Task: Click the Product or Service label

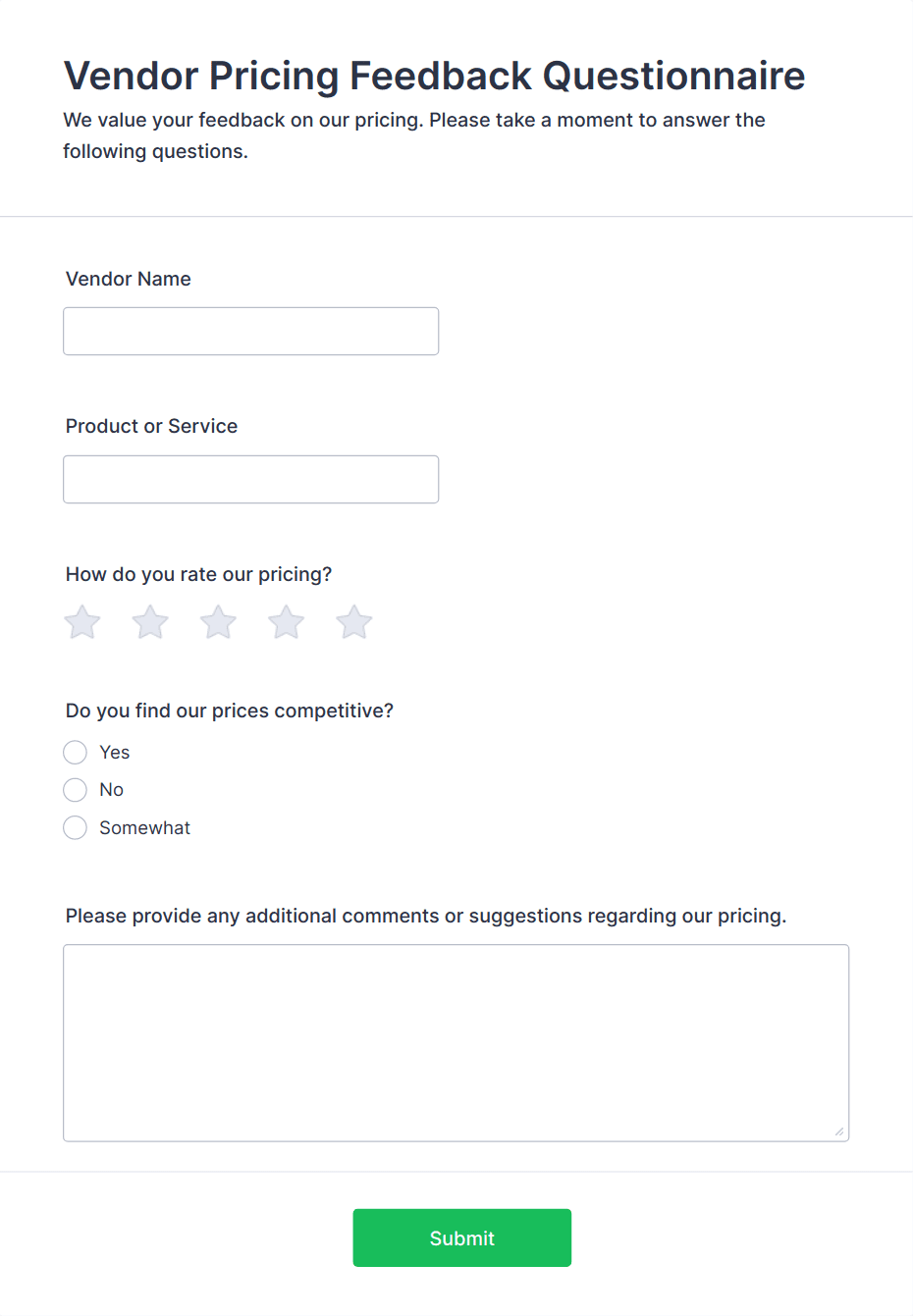Action: [x=152, y=426]
